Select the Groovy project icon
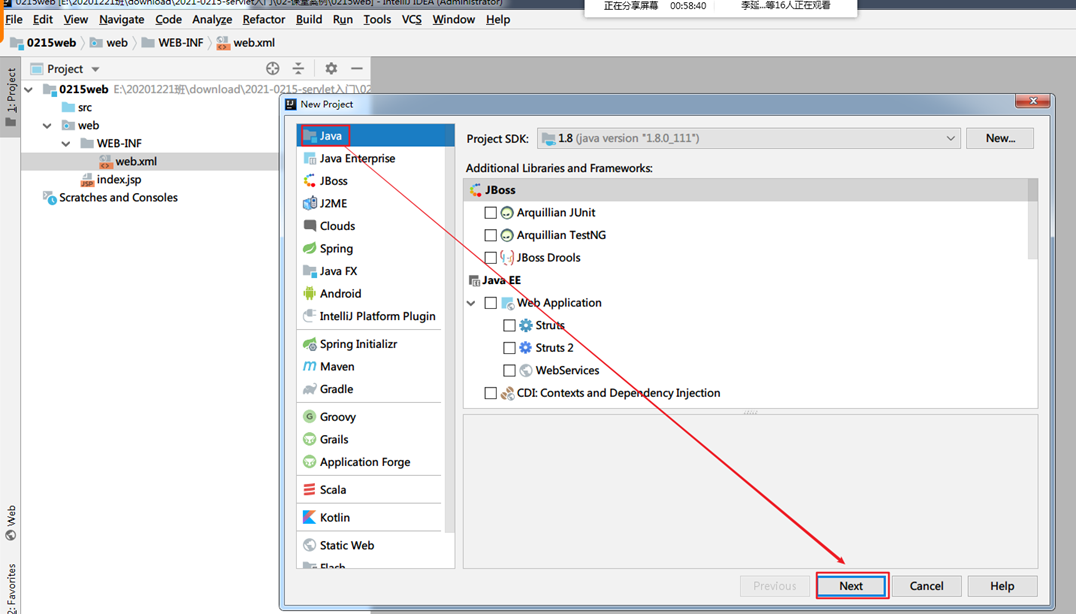This screenshot has height=614, width=1076. click(310, 417)
